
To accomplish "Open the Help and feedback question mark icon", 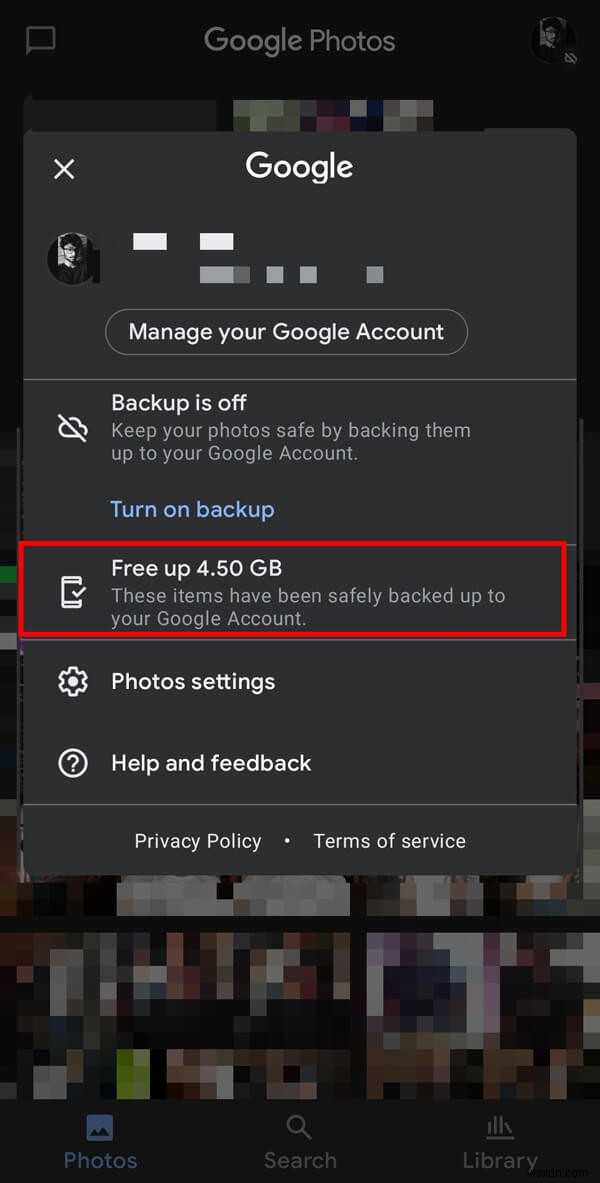I will pyautogui.click(x=73, y=763).
